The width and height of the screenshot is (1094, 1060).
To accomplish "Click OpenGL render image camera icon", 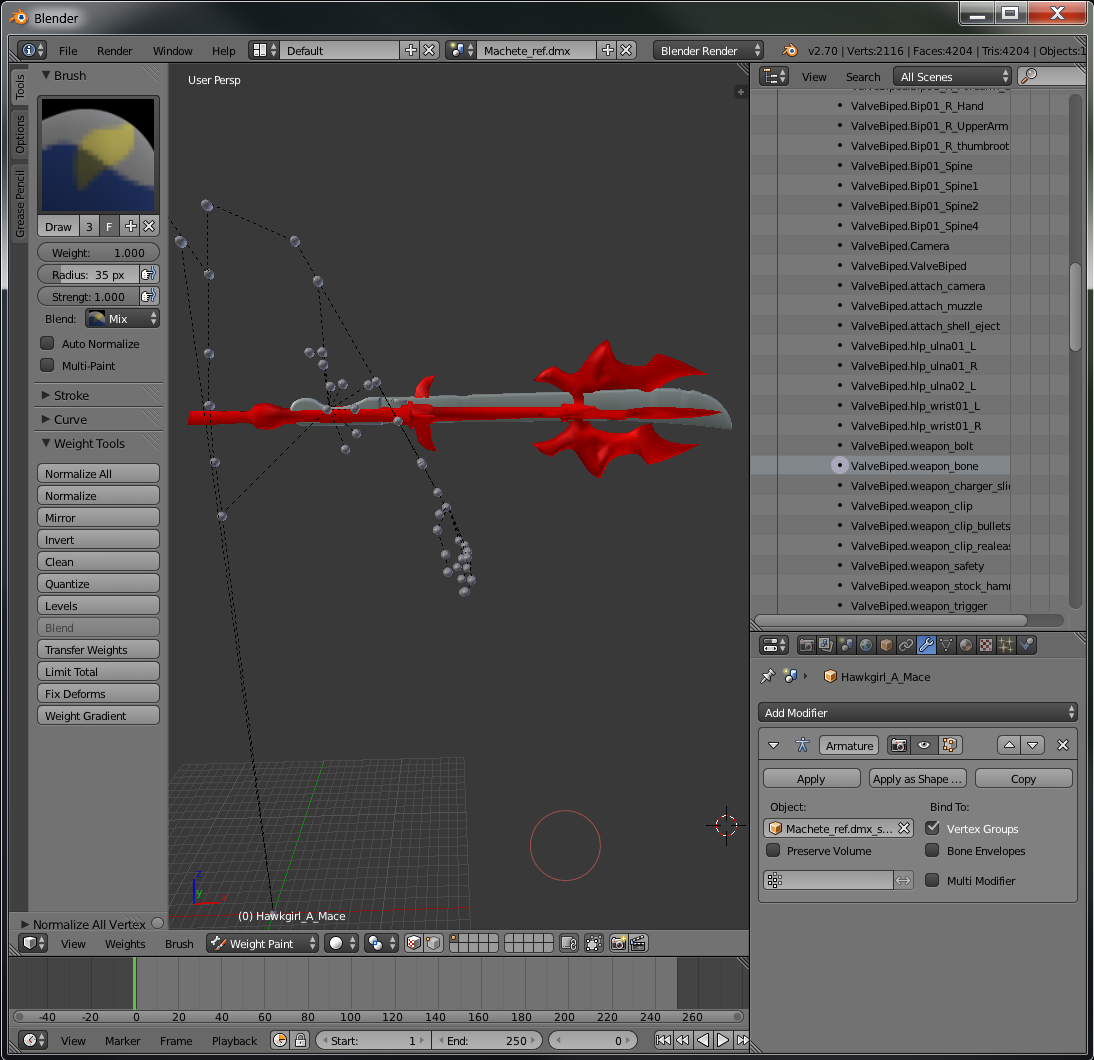I will pyautogui.click(x=618, y=943).
